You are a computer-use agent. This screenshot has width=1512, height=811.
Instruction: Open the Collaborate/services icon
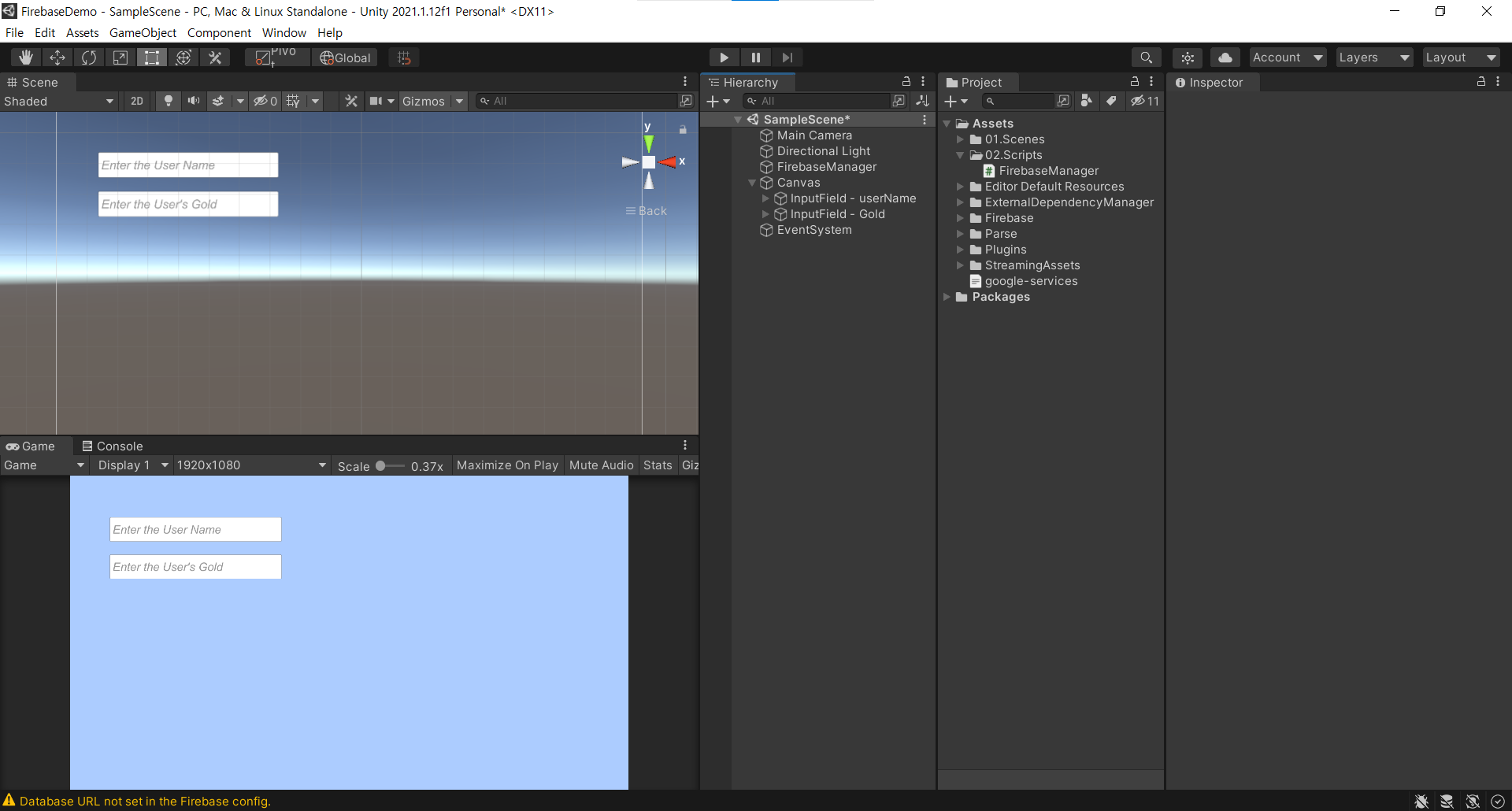tap(1188, 57)
